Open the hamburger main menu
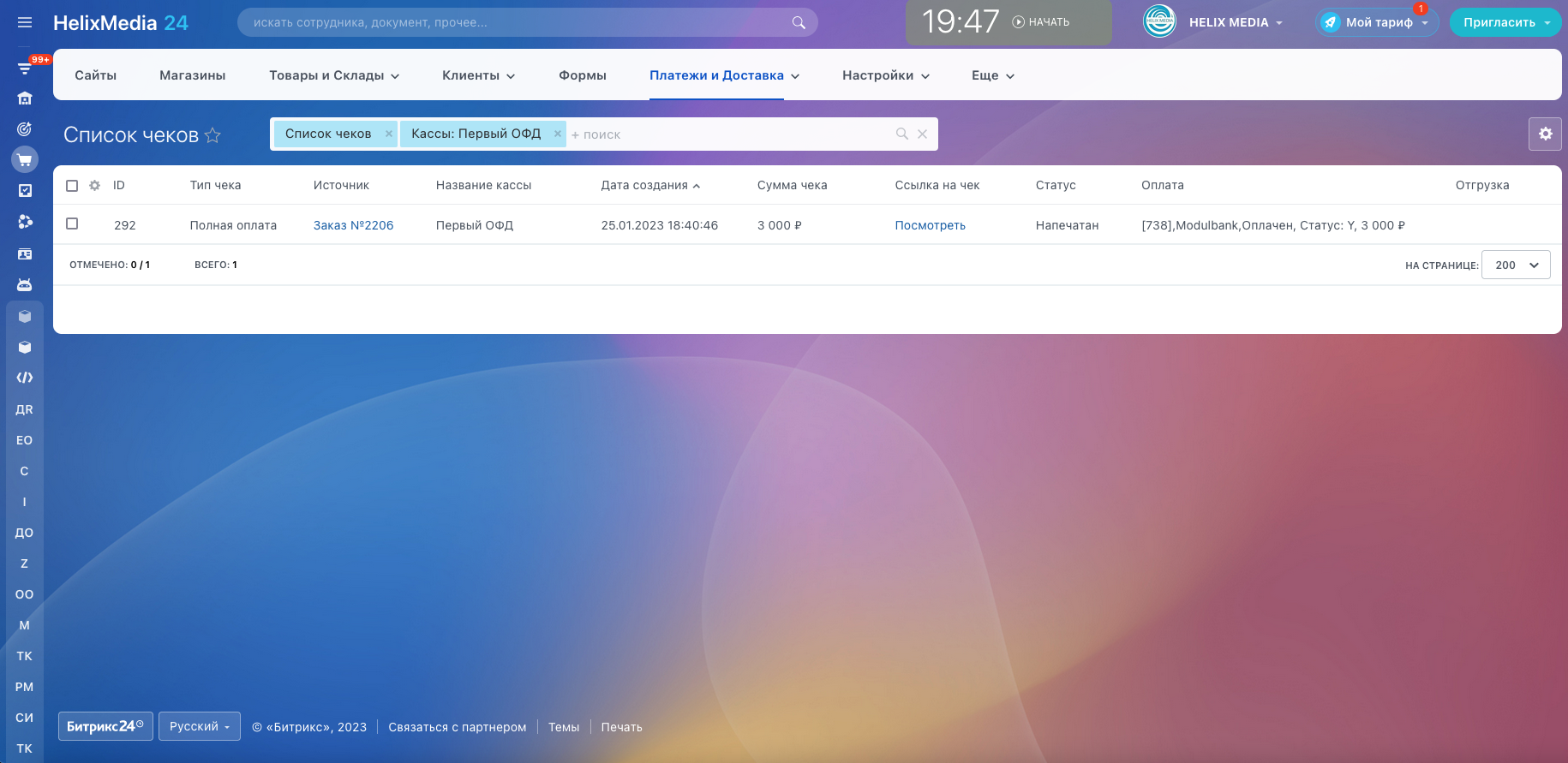This screenshot has width=1568, height=763. click(25, 22)
